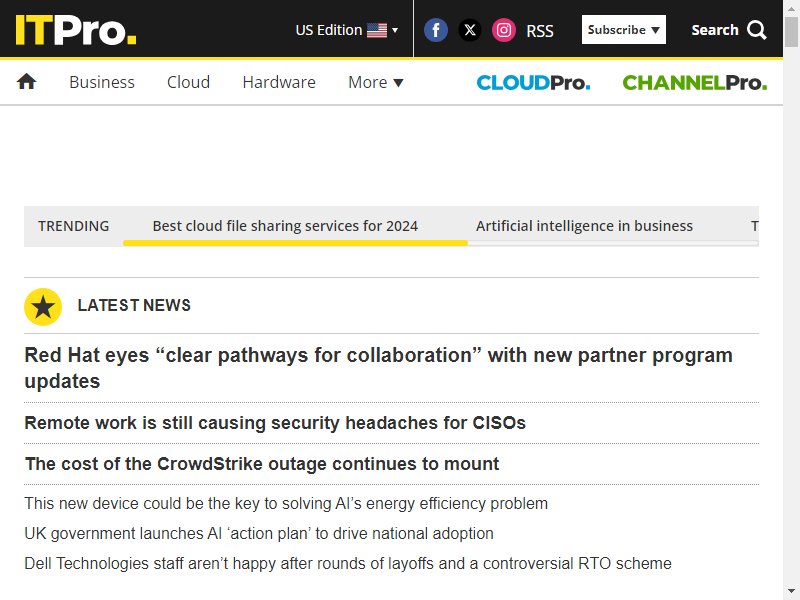Click the trending bar yellow progress slider
800x600 pixels.
295,243
